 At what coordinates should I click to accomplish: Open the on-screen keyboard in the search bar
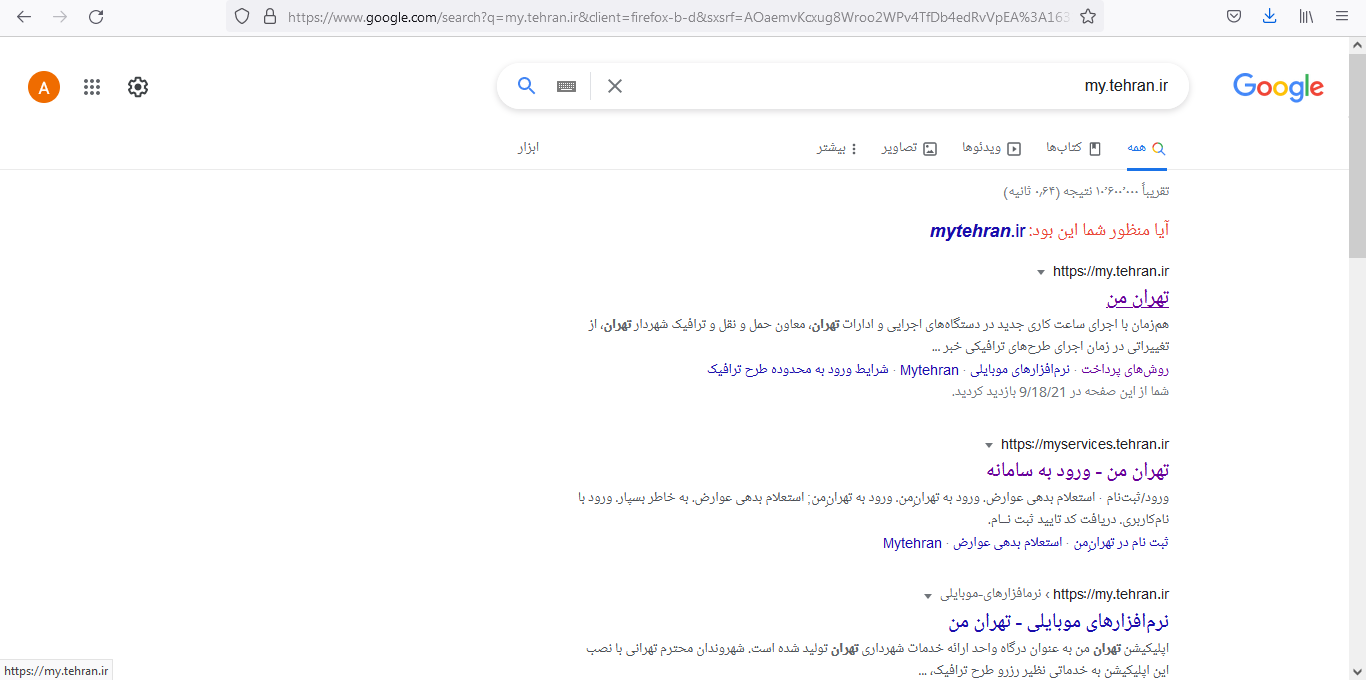[565, 86]
